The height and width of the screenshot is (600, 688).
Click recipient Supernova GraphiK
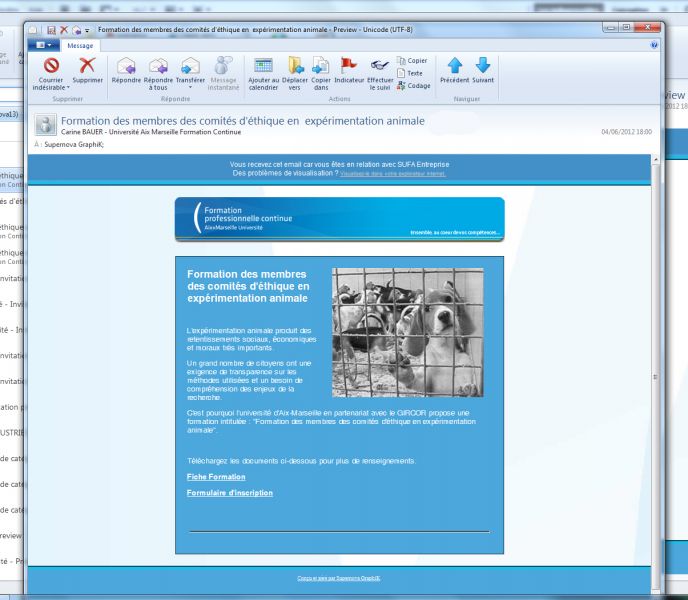coord(74,144)
